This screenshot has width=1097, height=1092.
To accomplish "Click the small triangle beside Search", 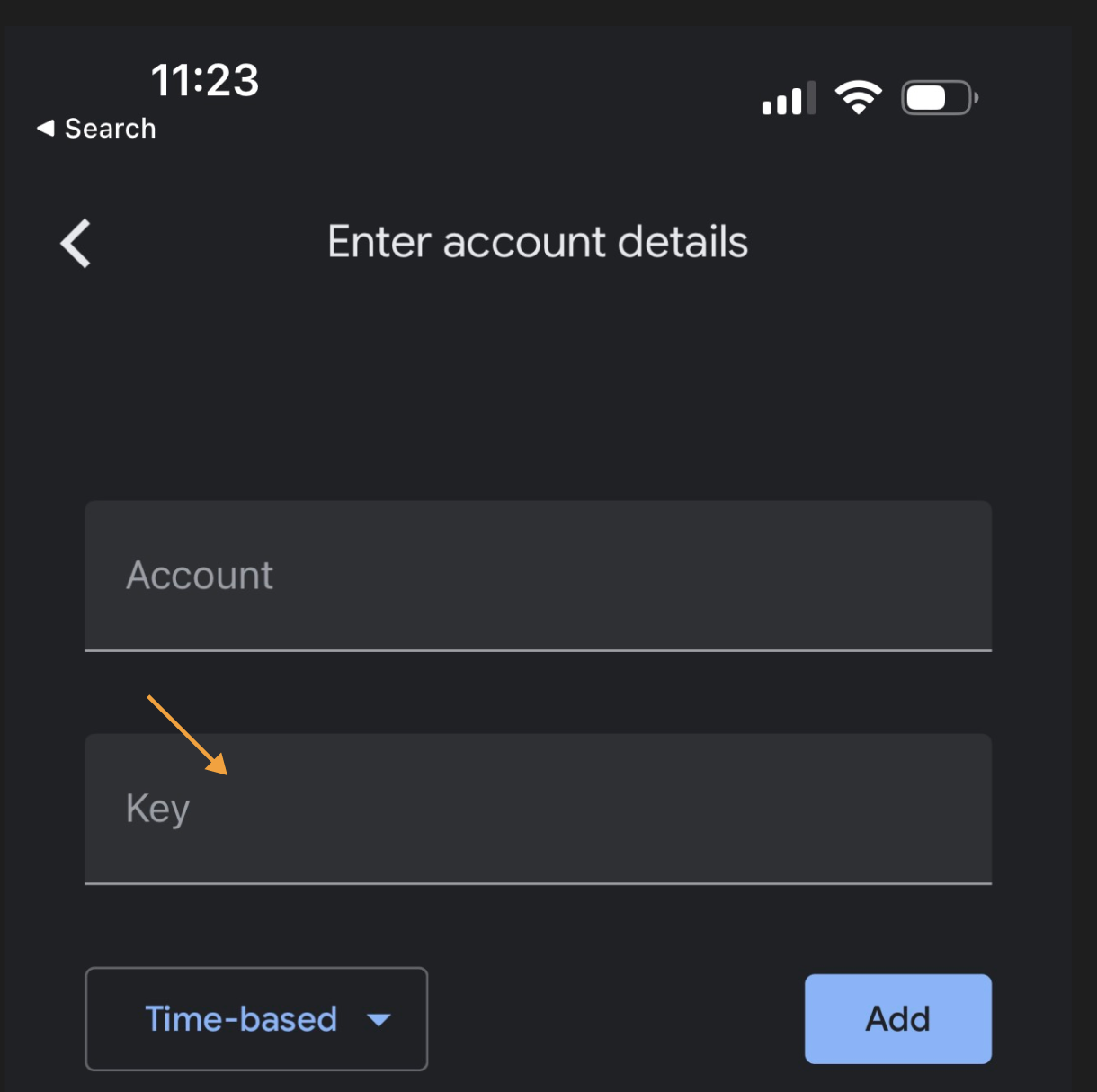I will 45,129.
